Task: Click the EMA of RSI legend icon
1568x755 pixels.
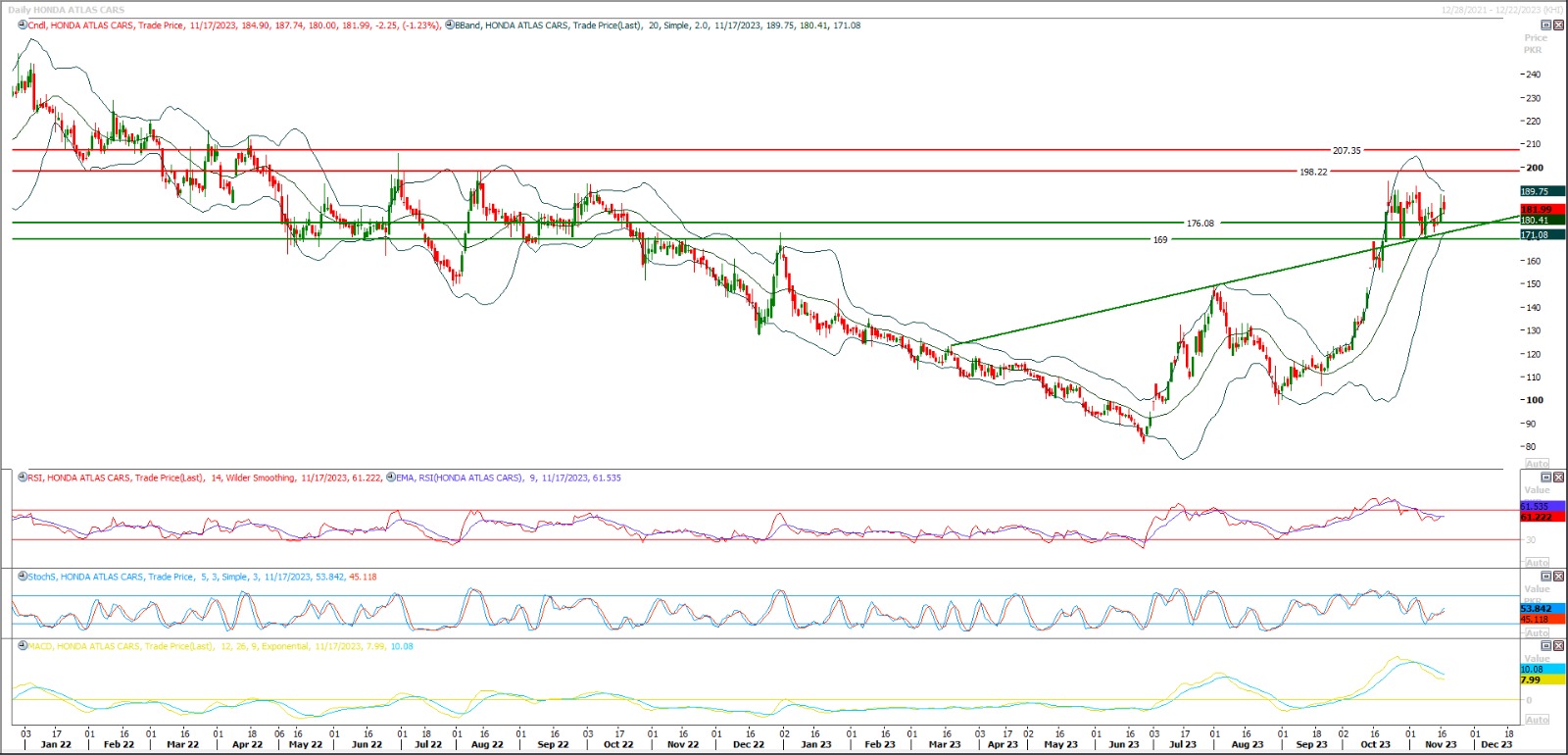Action: (391, 478)
